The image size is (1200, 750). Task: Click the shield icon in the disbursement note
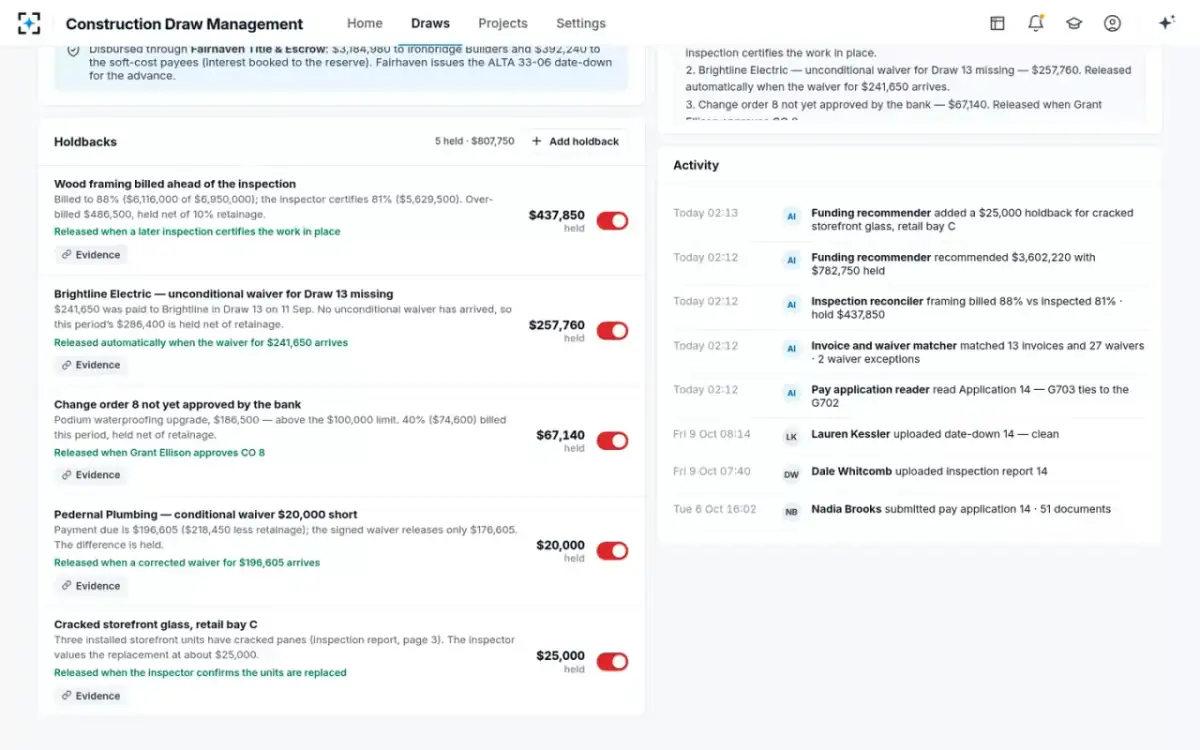(x=73, y=50)
